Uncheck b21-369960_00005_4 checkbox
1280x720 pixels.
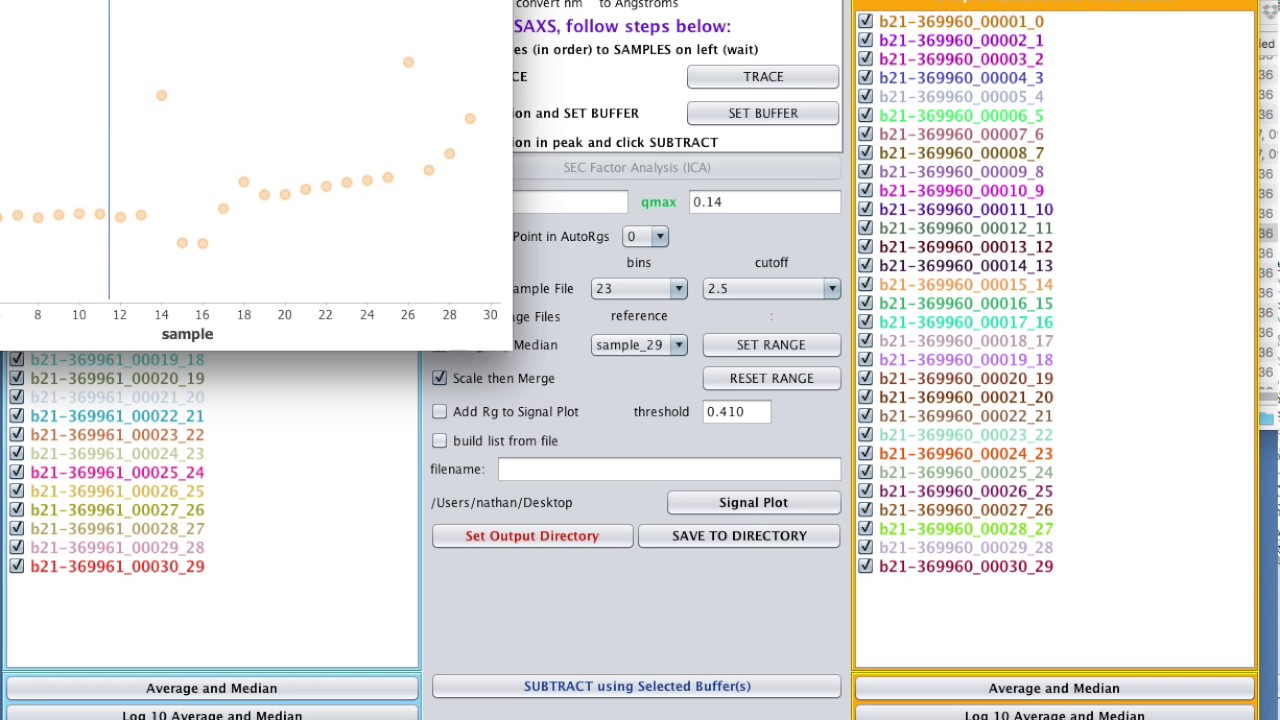[x=866, y=96]
